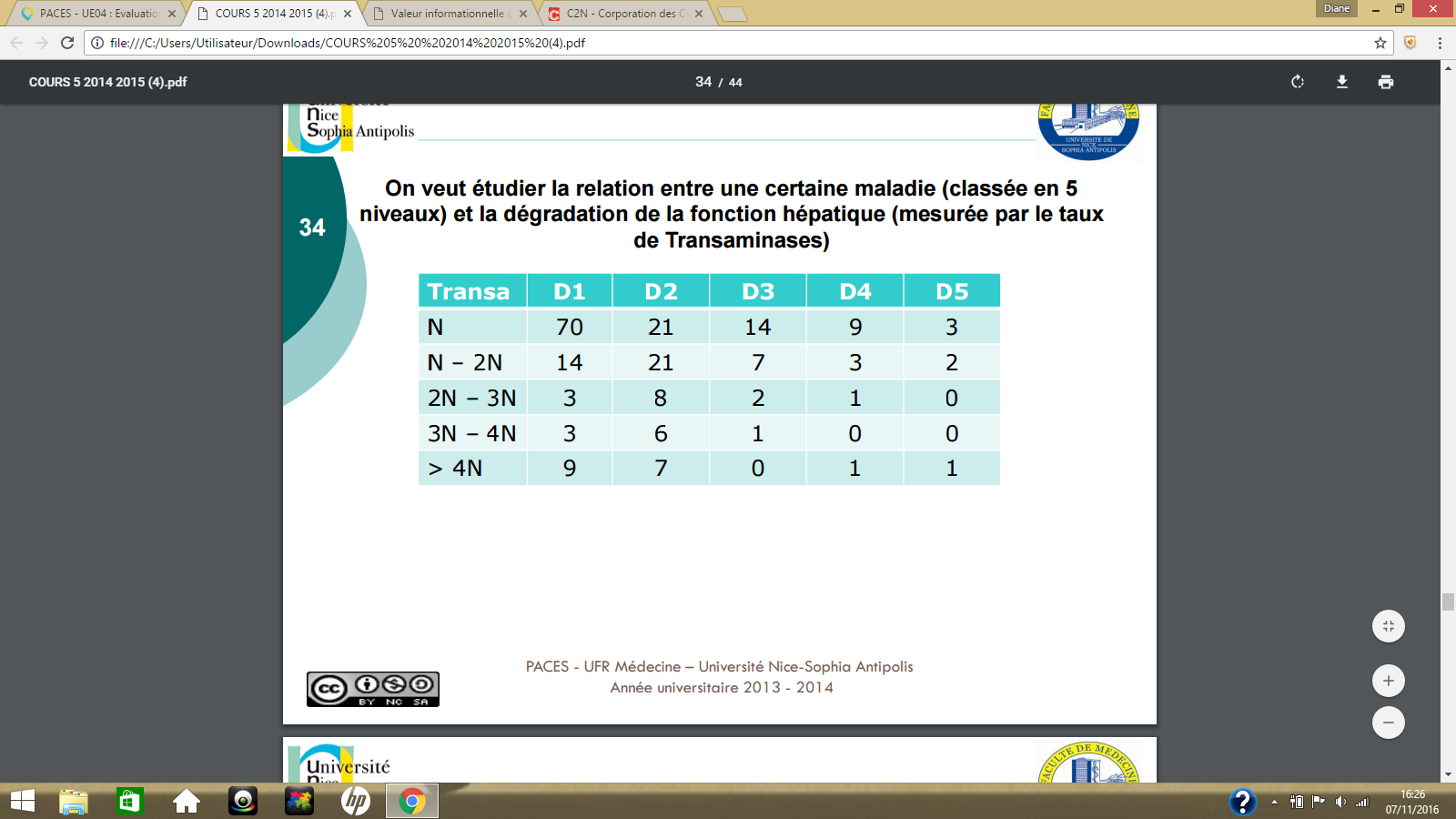
Task: Print the PDF document
Action: pyautogui.click(x=1385, y=82)
